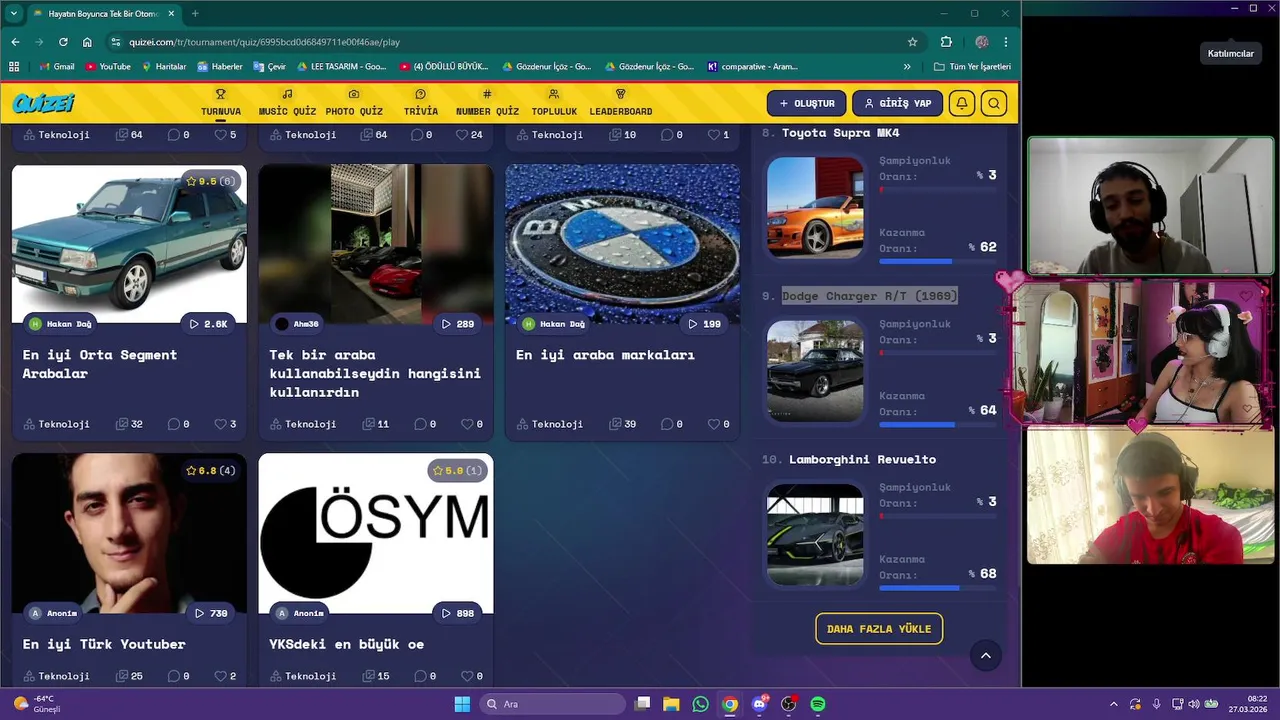The height and width of the screenshot is (720, 1280).
Task: Open comments on En iyi araba markaları
Action: tap(666, 424)
